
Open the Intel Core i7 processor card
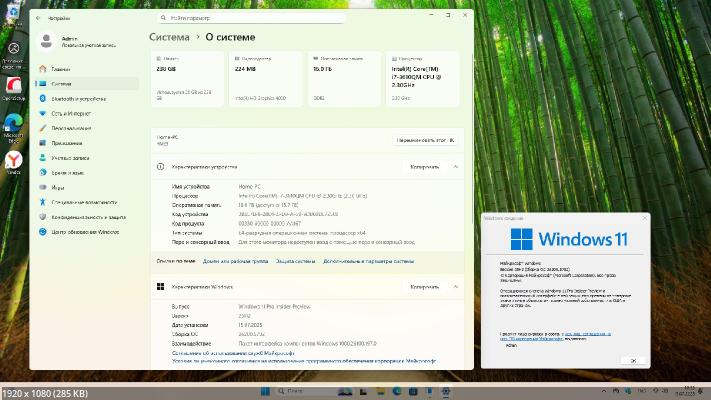tap(423, 79)
